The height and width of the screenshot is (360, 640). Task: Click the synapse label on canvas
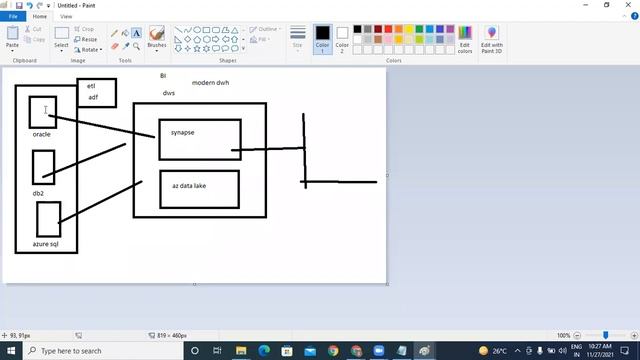(x=182, y=133)
